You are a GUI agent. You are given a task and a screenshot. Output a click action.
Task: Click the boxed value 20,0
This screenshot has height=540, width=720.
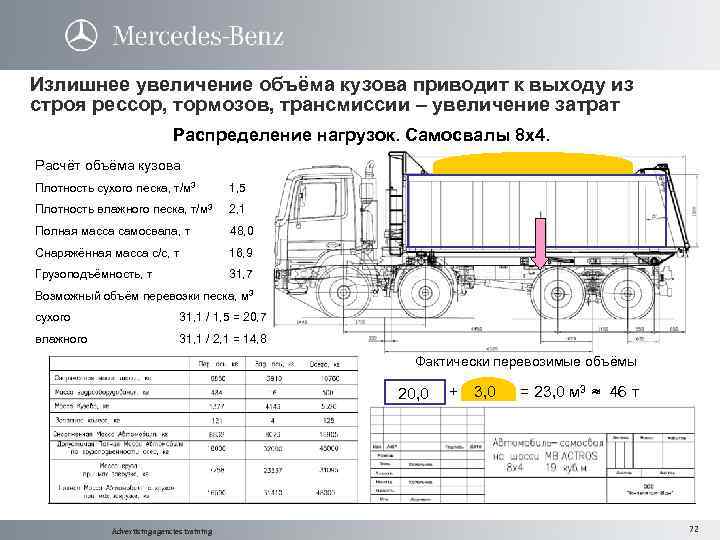[x=415, y=393]
